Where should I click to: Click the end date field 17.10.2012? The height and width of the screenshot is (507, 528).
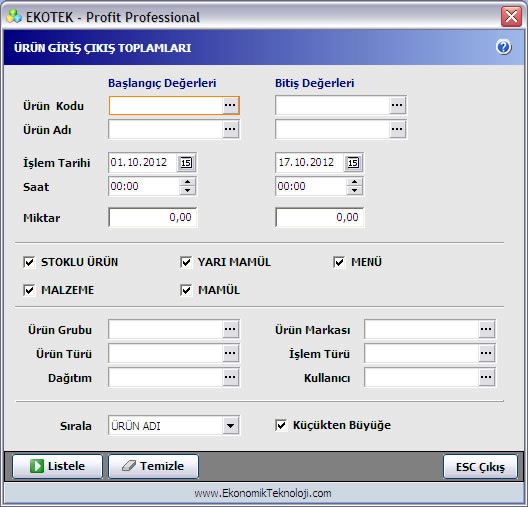310,163
